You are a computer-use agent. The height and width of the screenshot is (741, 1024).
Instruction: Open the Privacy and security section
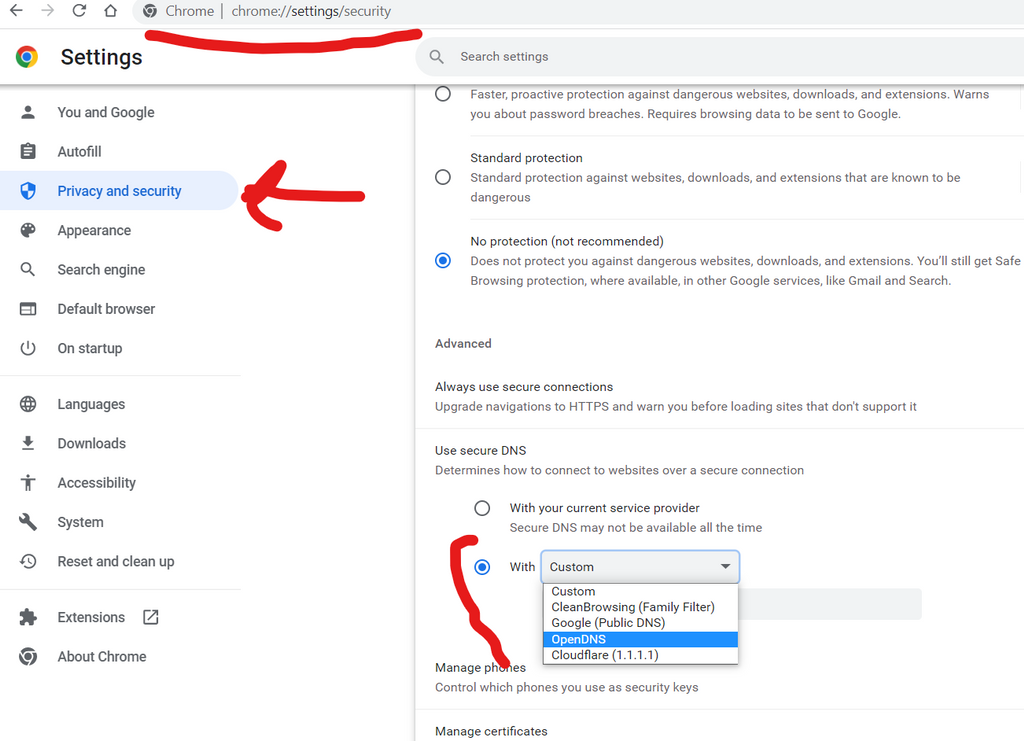[120, 191]
